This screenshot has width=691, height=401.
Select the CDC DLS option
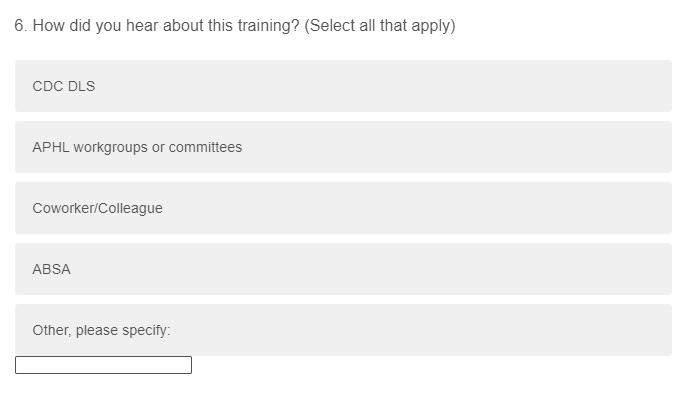pos(343,86)
